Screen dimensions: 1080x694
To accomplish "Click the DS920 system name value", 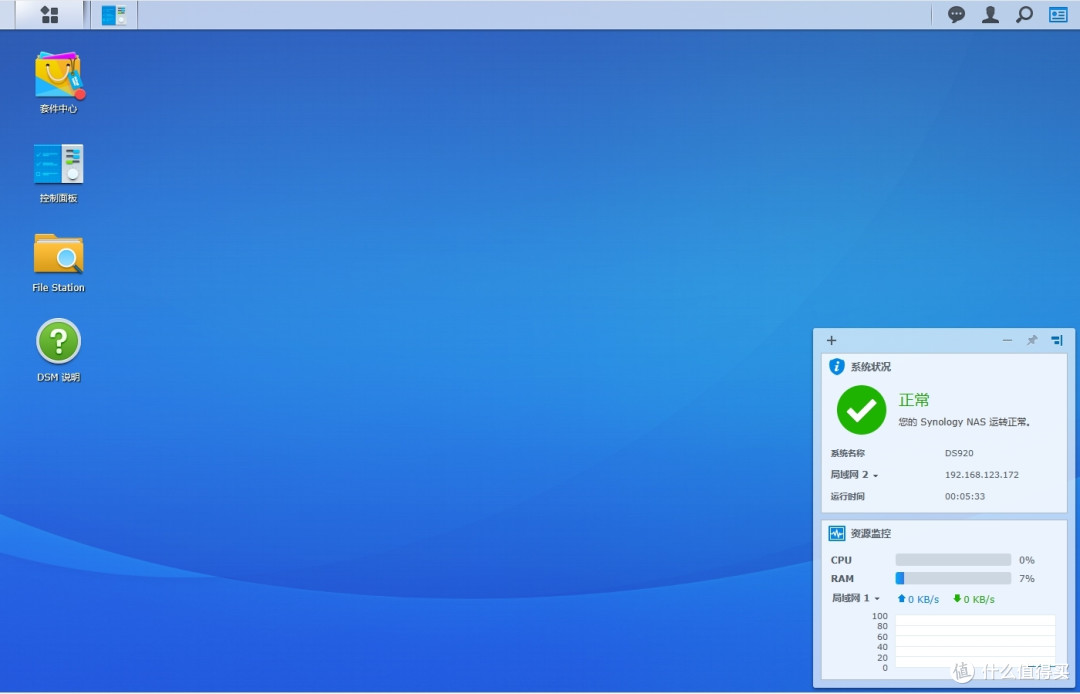I will (x=959, y=453).
